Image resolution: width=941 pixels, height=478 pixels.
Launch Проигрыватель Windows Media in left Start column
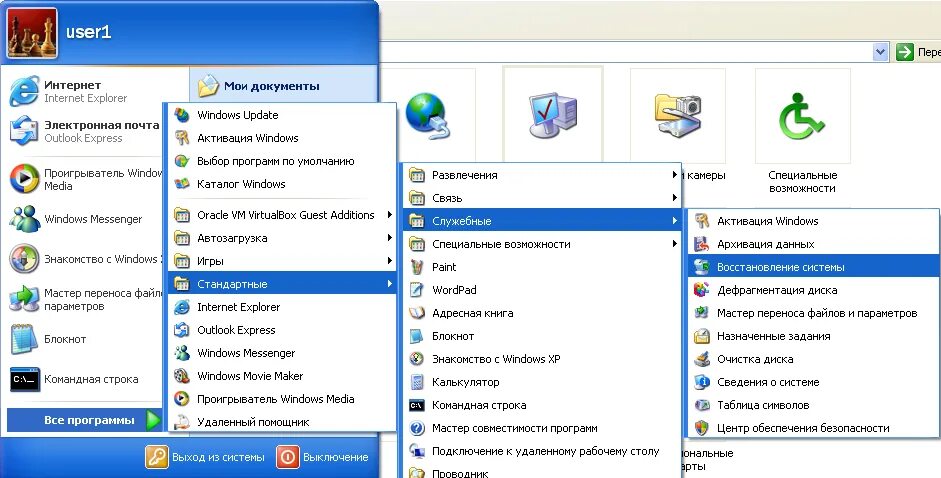(87, 179)
